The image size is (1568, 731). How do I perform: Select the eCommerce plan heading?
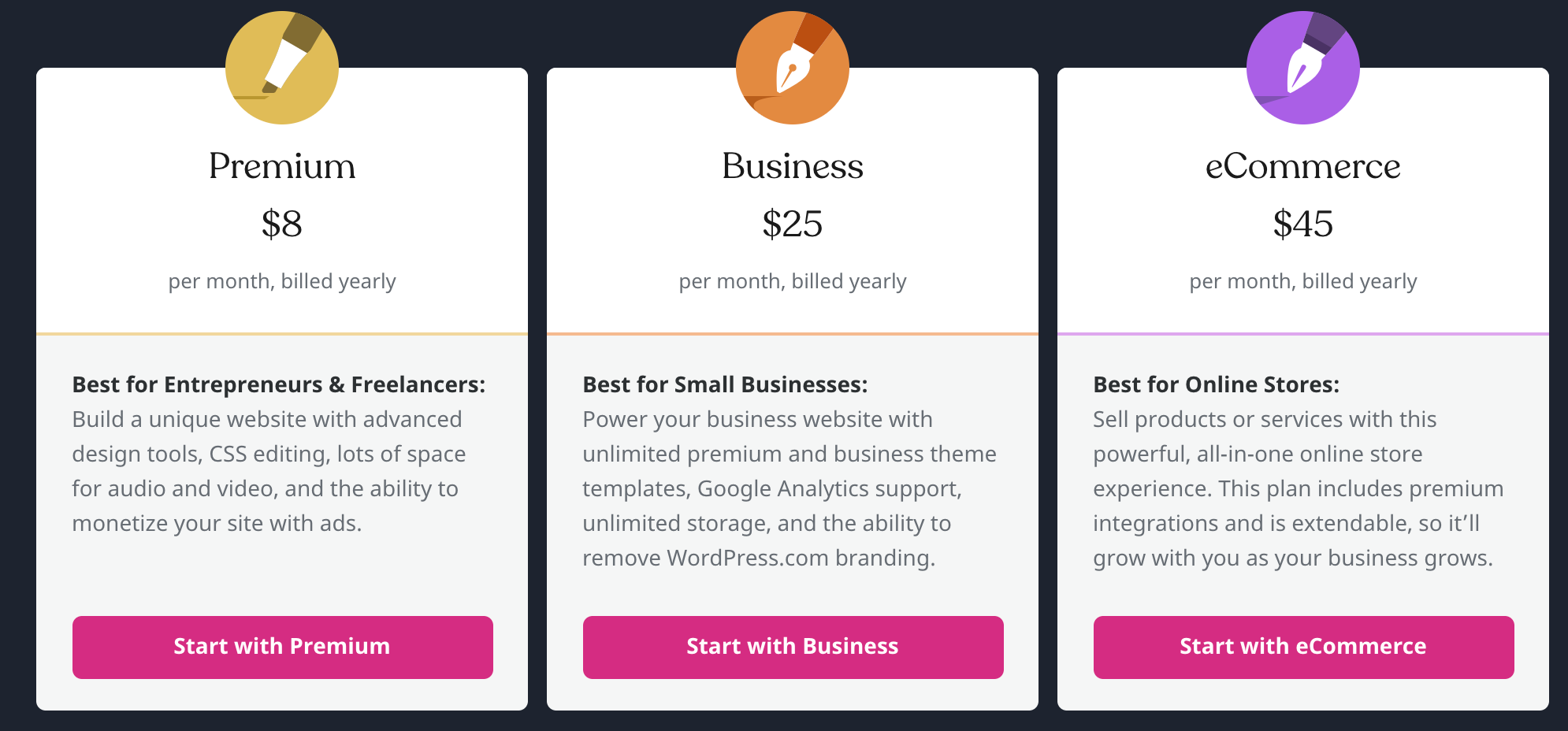click(1303, 165)
